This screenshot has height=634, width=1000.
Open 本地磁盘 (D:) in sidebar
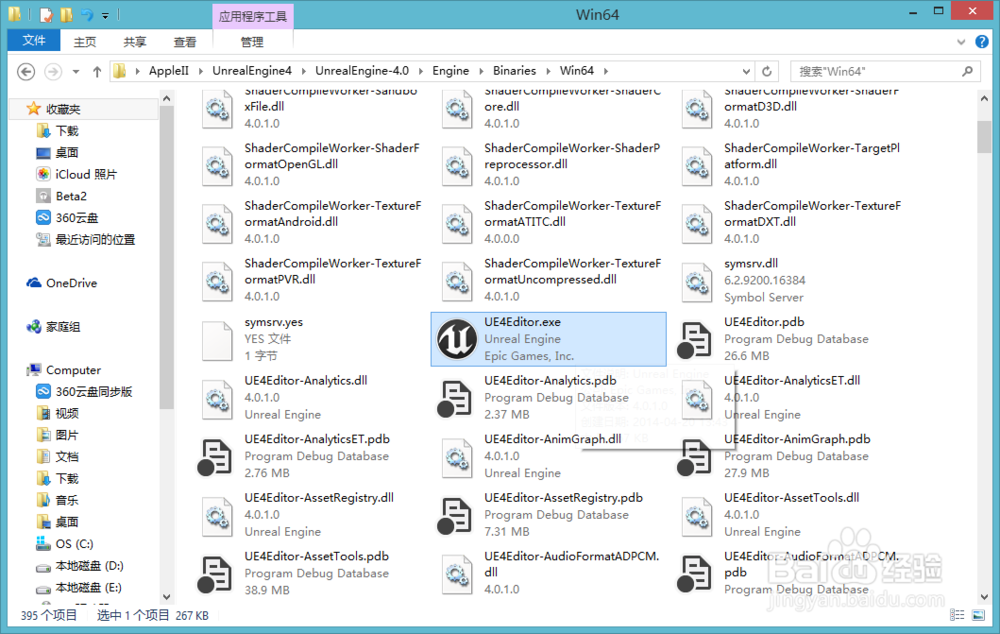coord(89,566)
